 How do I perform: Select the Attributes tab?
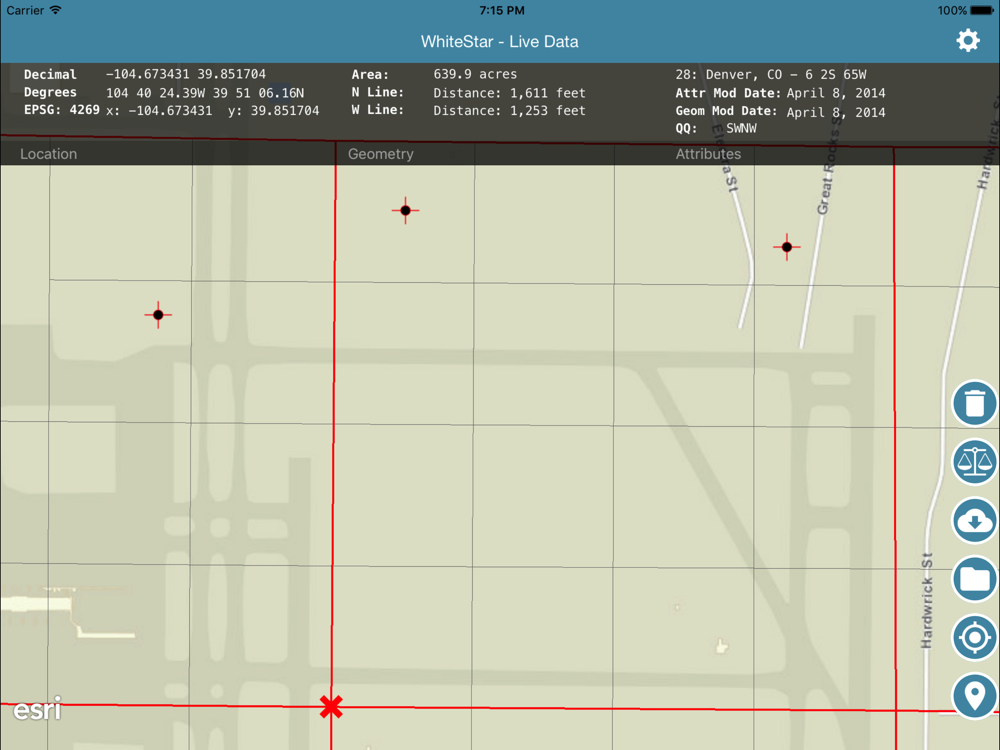(708, 154)
